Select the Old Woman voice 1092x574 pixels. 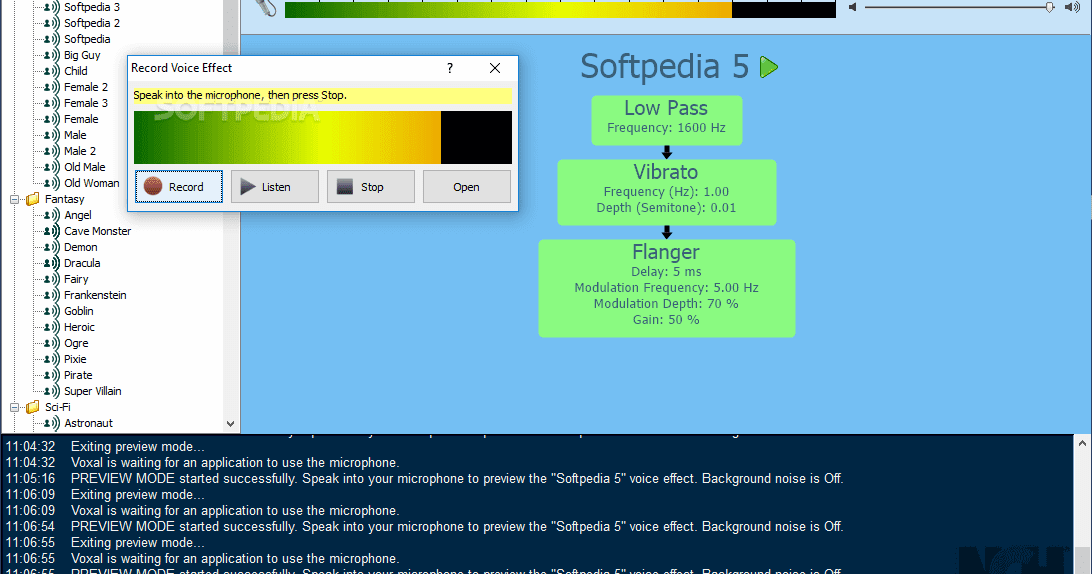(x=92, y=183)
